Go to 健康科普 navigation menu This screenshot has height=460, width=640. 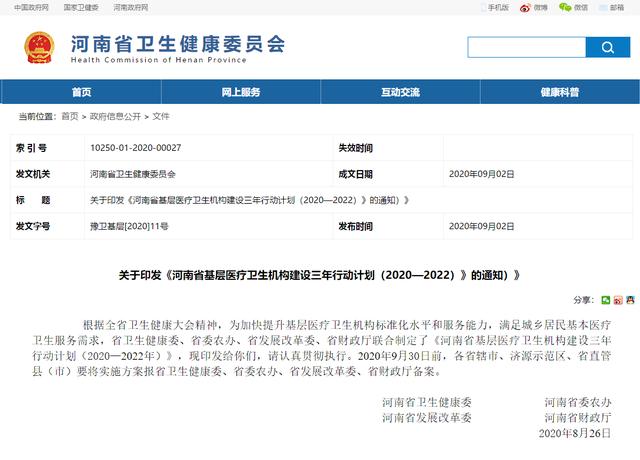click(559, 92)
